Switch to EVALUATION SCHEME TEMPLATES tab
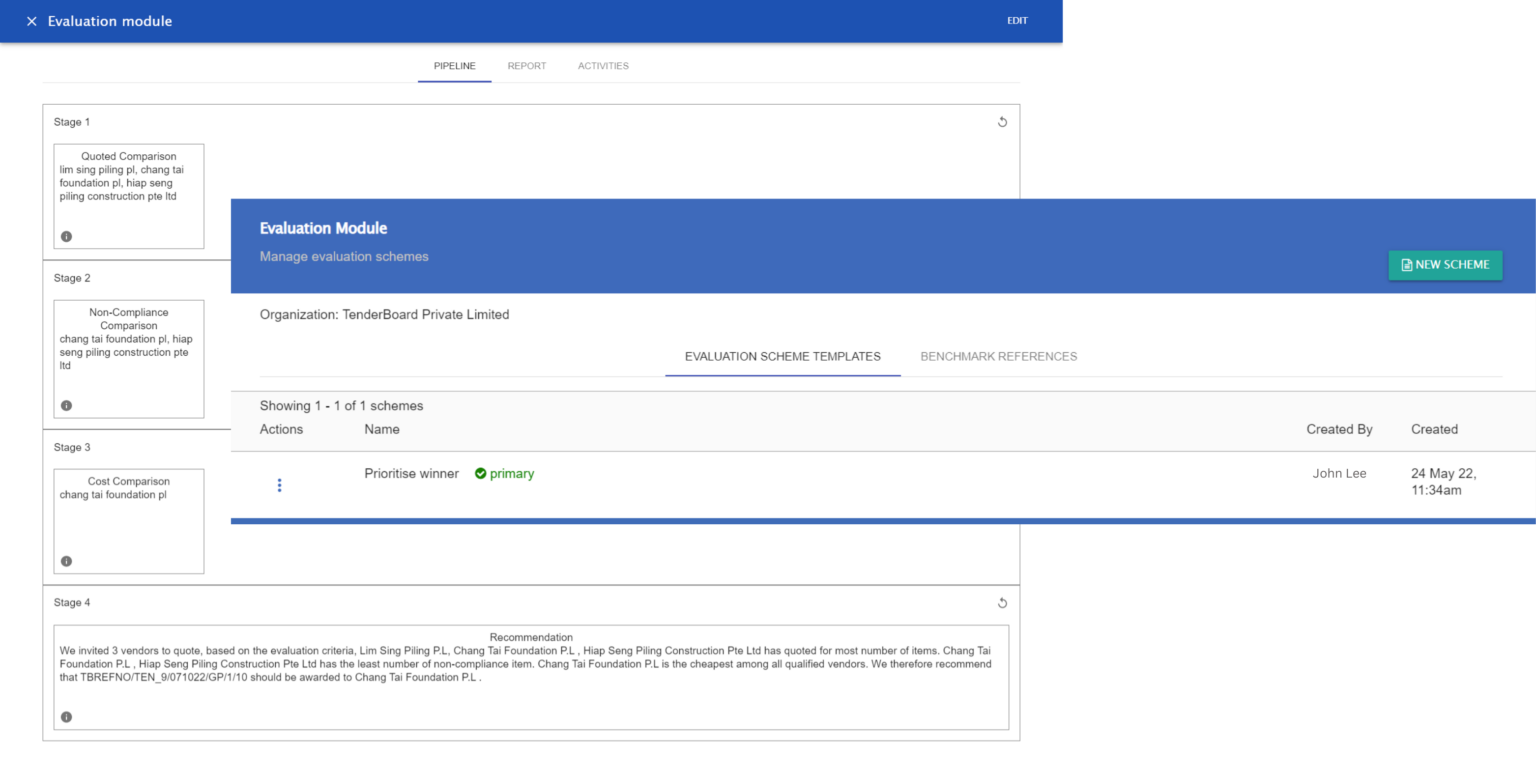The height and width of the screenshot is (768, 1536). (782, 356)
